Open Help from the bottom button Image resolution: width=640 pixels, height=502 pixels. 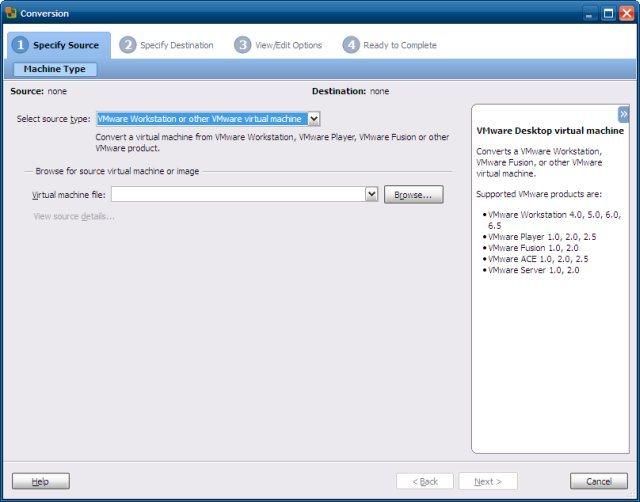click(x=41, y=481)
